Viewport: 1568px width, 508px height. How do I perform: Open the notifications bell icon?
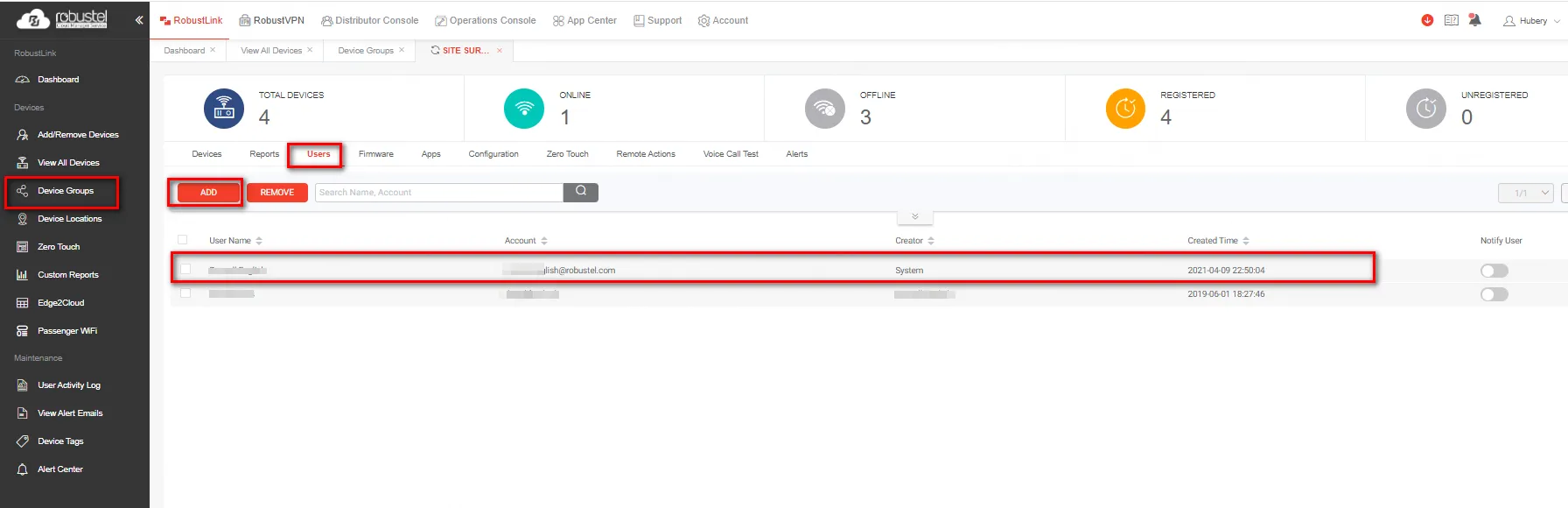tap(1474, 20)
